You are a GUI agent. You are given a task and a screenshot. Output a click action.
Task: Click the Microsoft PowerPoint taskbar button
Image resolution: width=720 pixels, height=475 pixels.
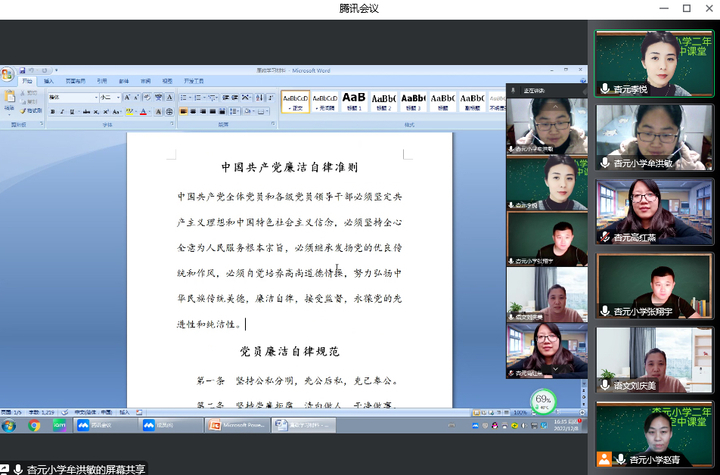pyautogui.click(x=237, y=425)
